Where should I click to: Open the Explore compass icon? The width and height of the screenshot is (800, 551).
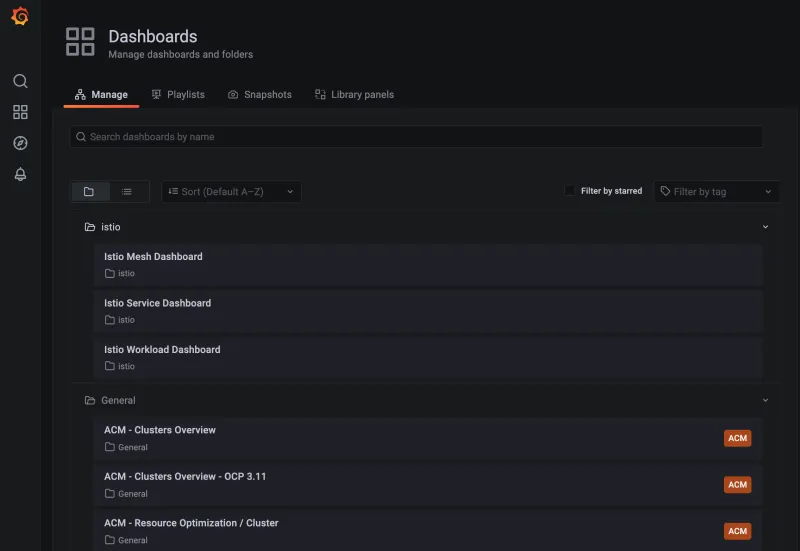tap(20, 143)
